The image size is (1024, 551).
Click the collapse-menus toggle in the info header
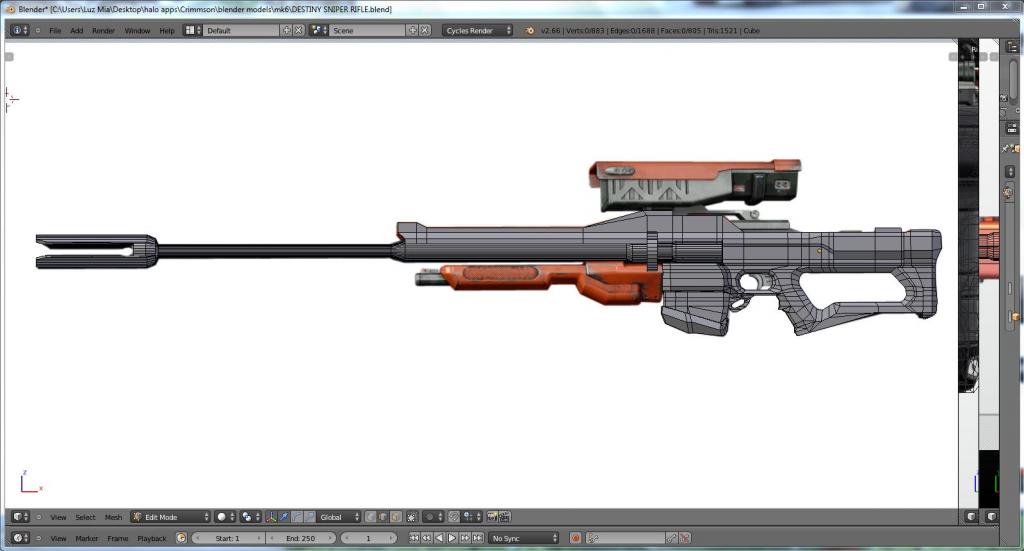[x=38, y=30]
